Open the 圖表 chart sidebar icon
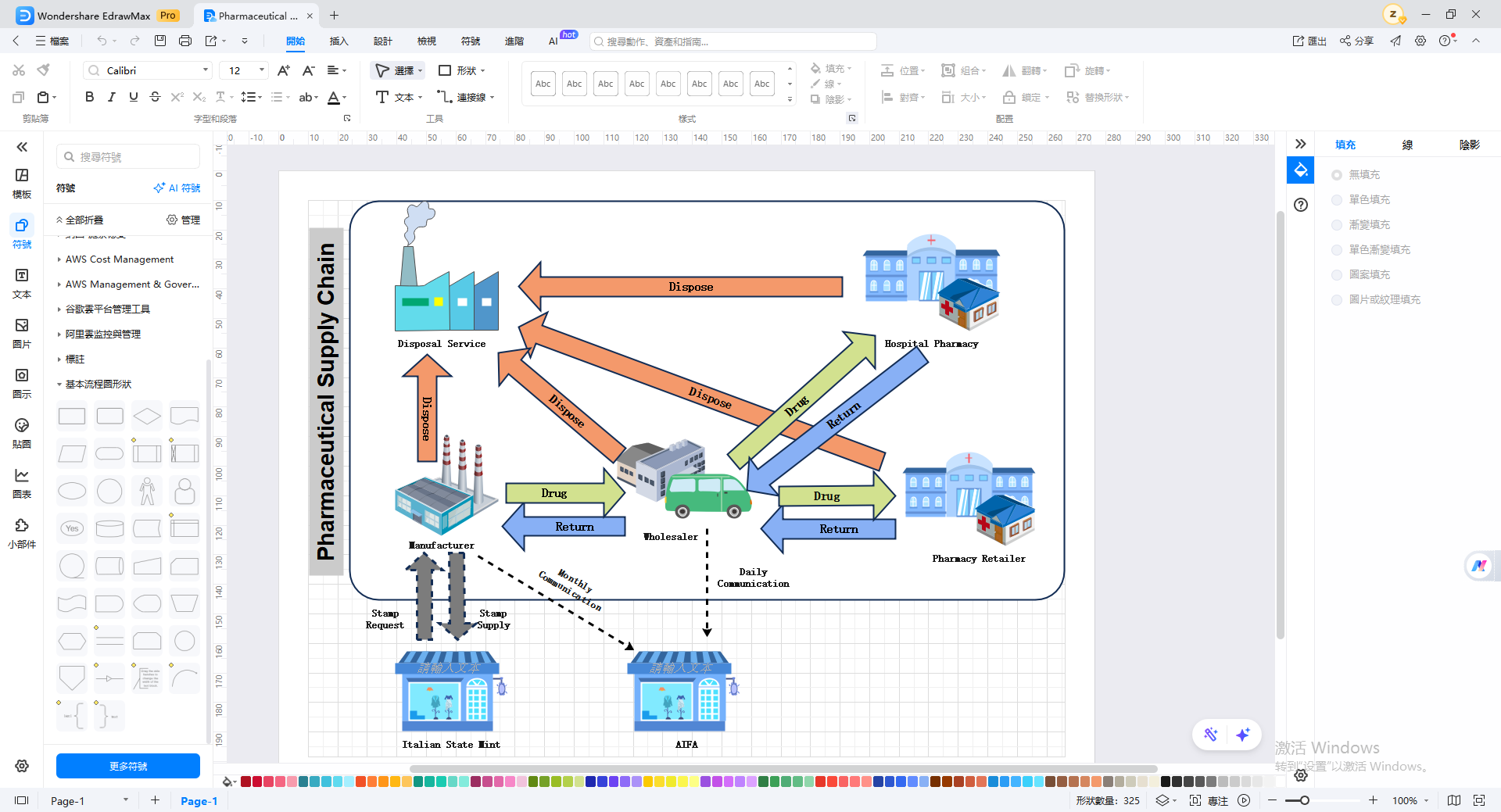 22,484
